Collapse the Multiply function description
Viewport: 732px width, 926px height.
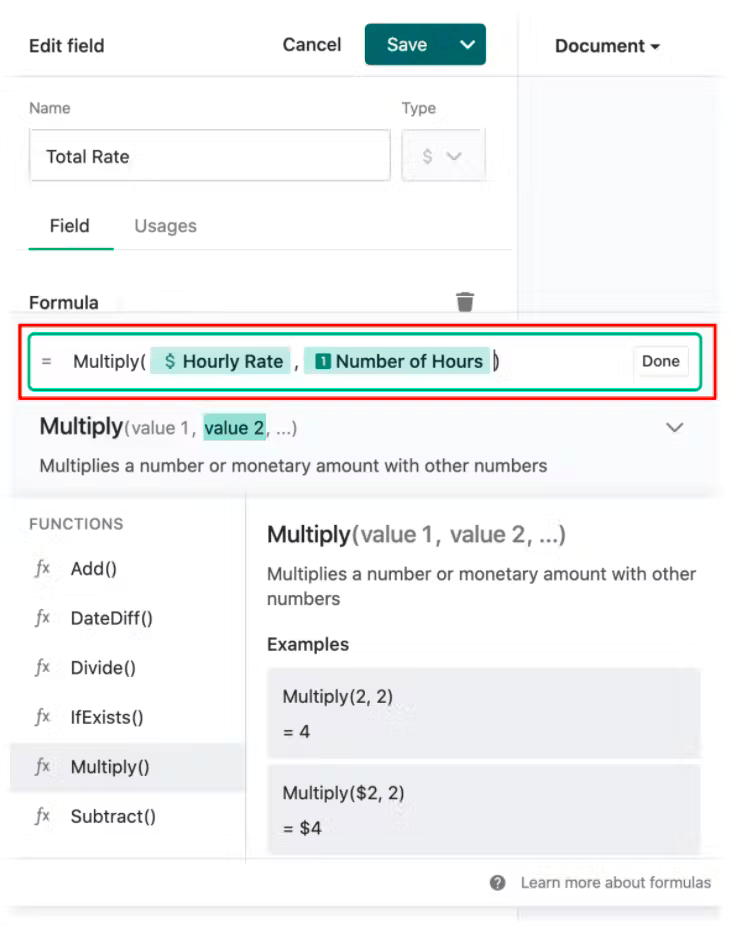[674, 425]
